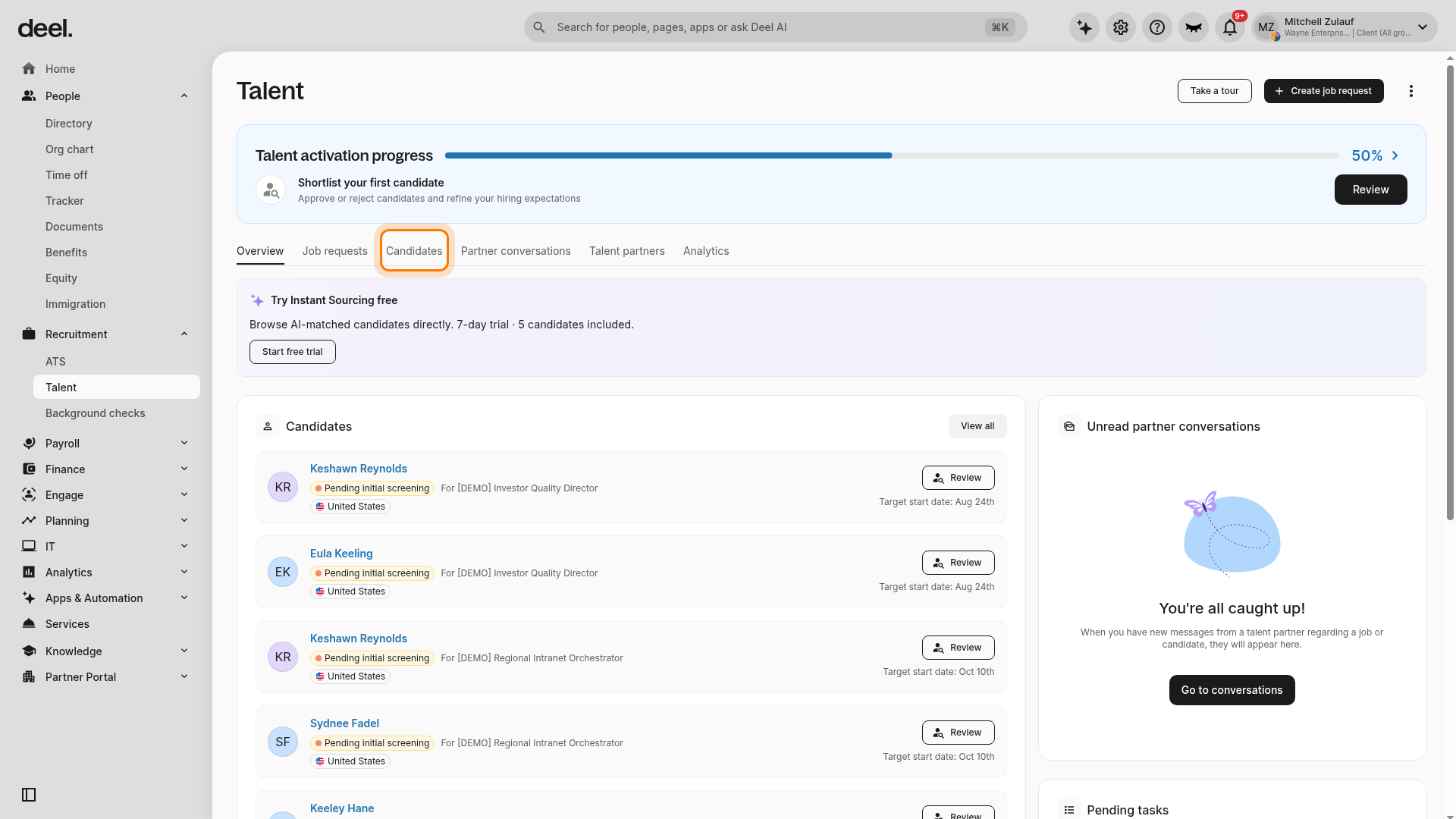Click Create job request button
The image size is (1456, 819).
[x=1324, y=91]
